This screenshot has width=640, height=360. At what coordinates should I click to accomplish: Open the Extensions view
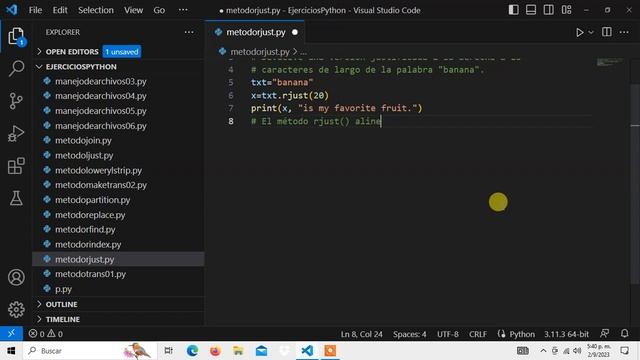coord(16,166)
